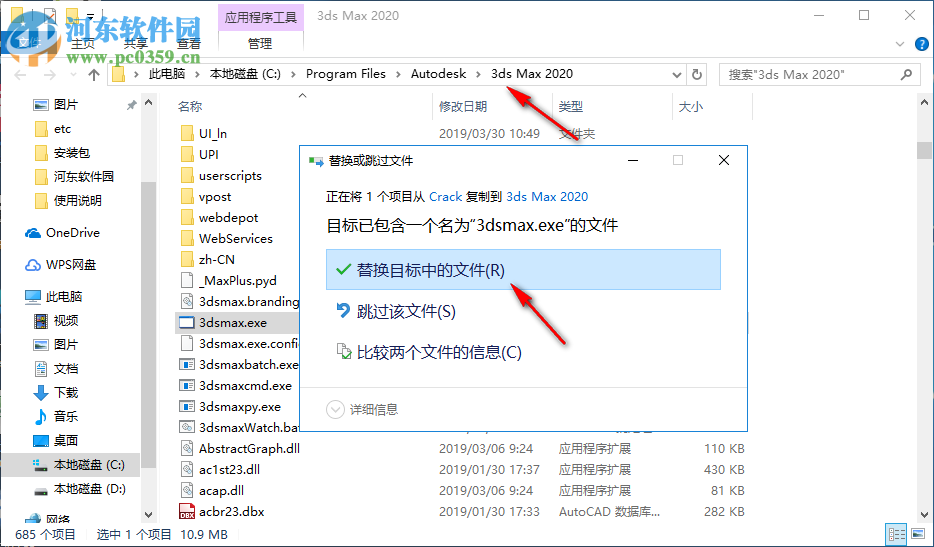Viewport: 934px width, 547px height.
Task: Sort by the 修改日期 column header
Action: point(463,107)
